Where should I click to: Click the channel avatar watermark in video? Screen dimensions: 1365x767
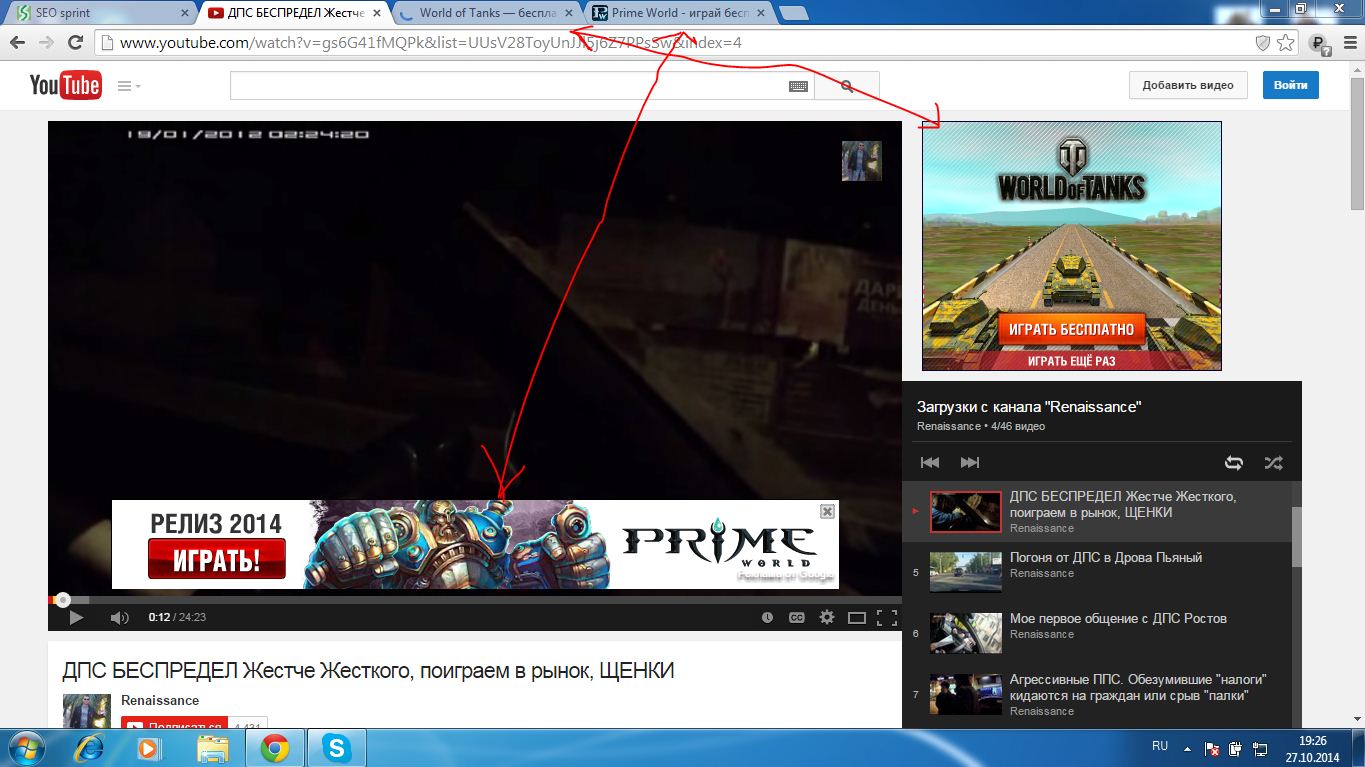861,161
